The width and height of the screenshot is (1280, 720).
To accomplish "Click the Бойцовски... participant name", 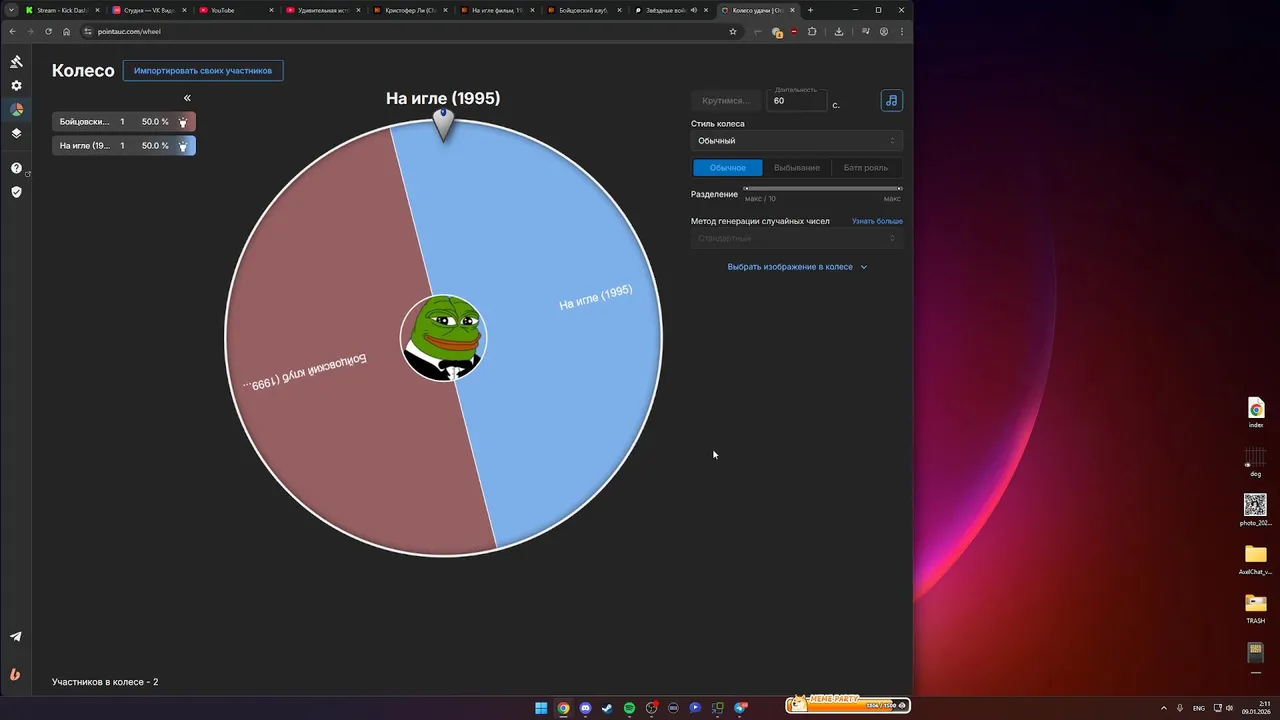I will point(84,122).
